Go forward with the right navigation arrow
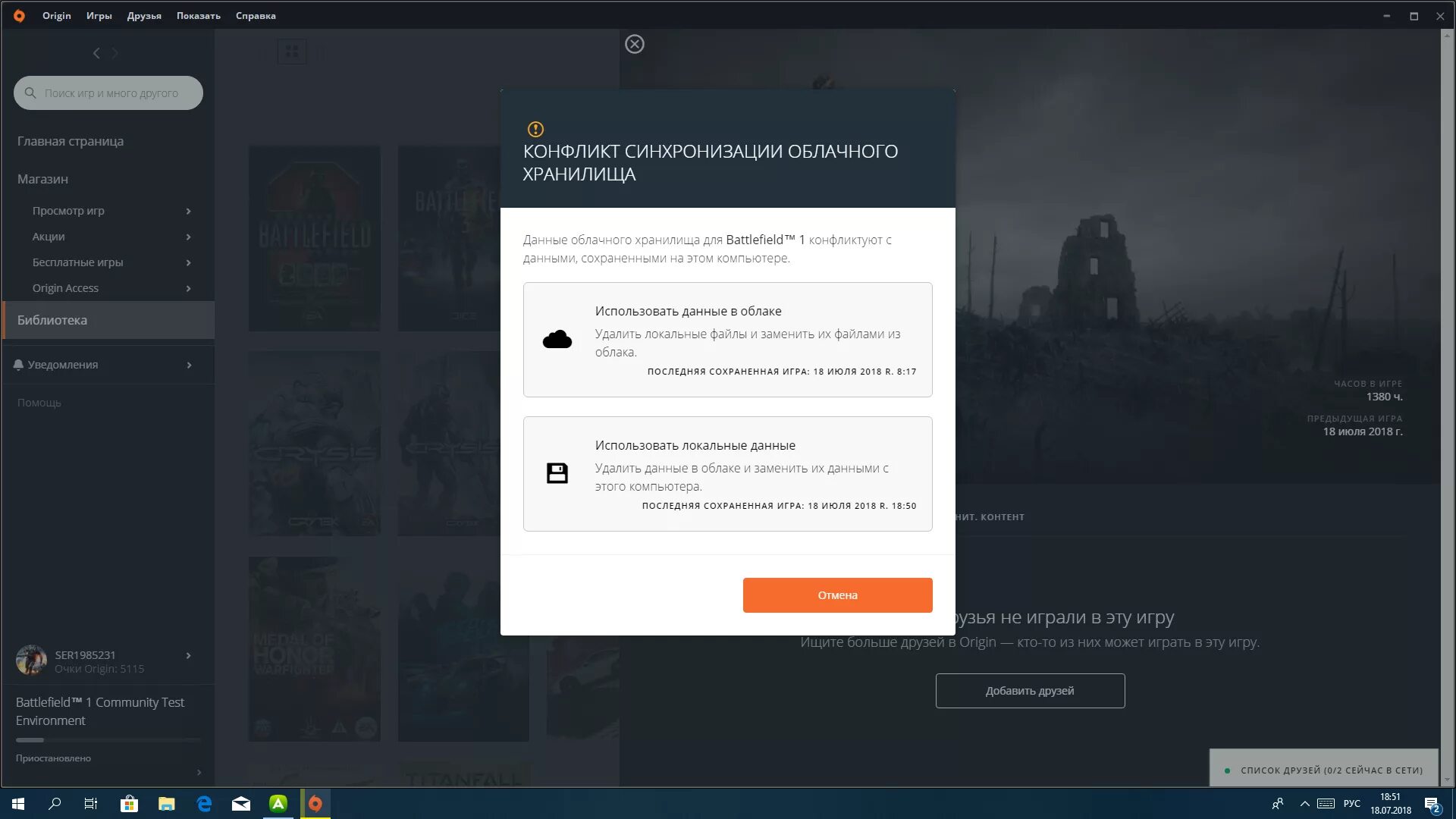Viewport: 1456px width, 819px height. [x=115, y=52]
